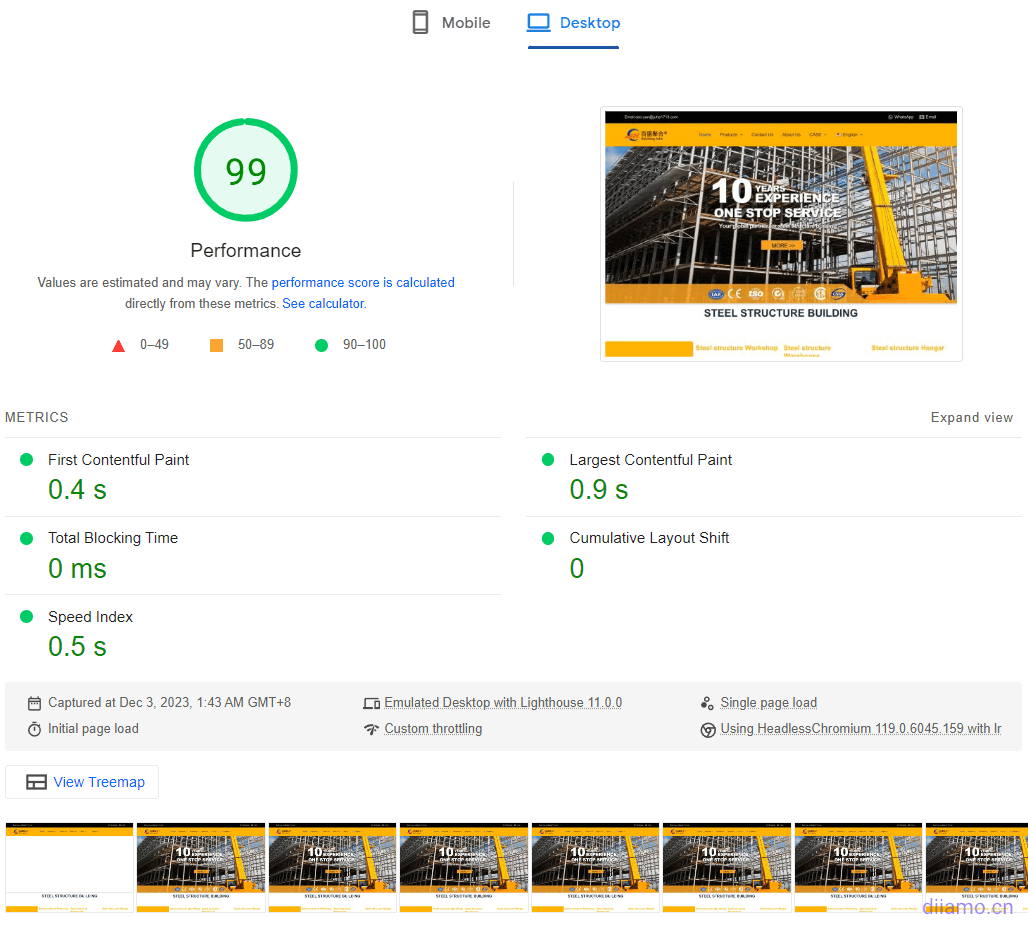Click the red 0–49 score triangle
This screenshot has width=1028, height=925.
coord(119,344)
